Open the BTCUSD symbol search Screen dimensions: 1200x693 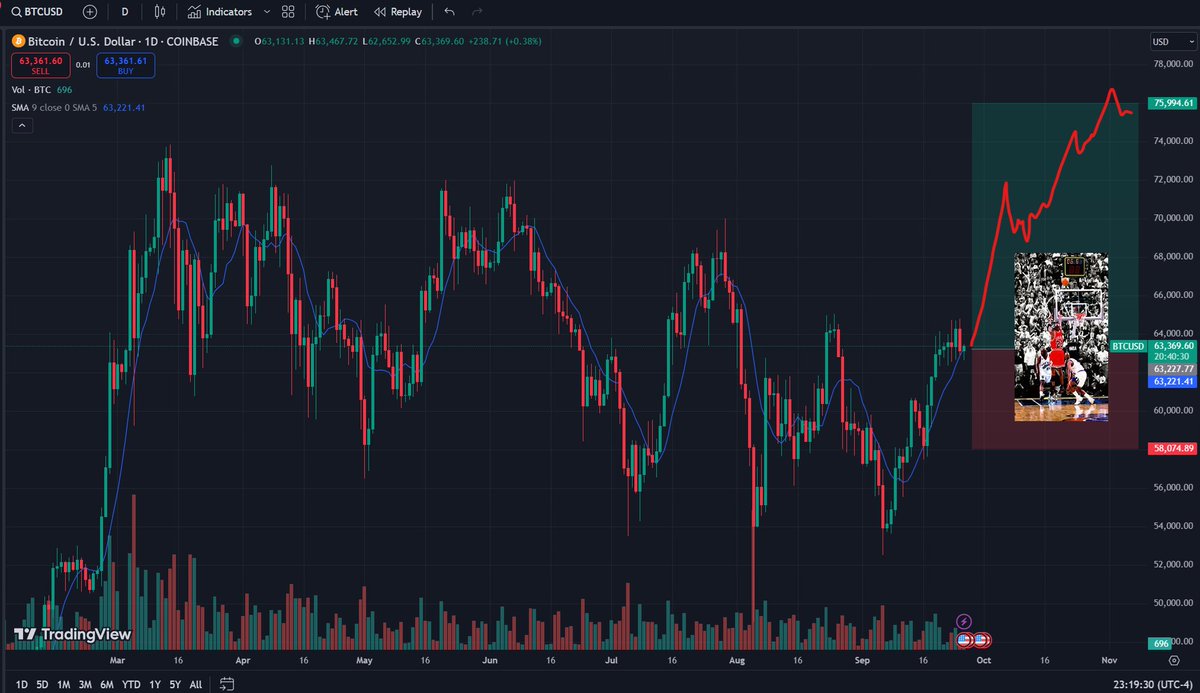coord(38,12)
